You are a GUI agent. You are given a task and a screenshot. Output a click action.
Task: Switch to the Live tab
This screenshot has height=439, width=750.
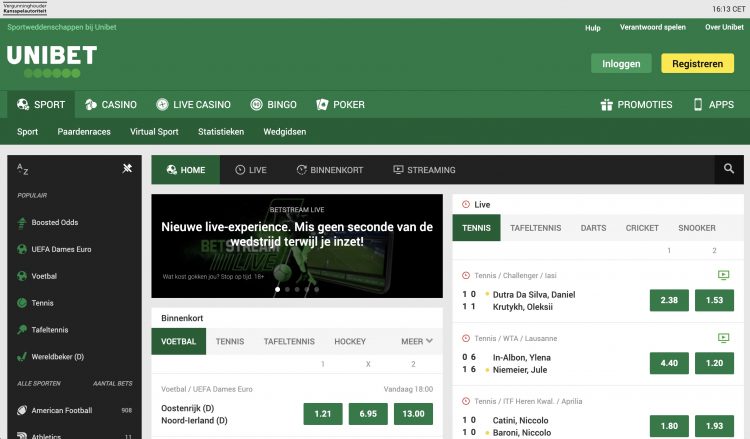[x=251, y=170]
